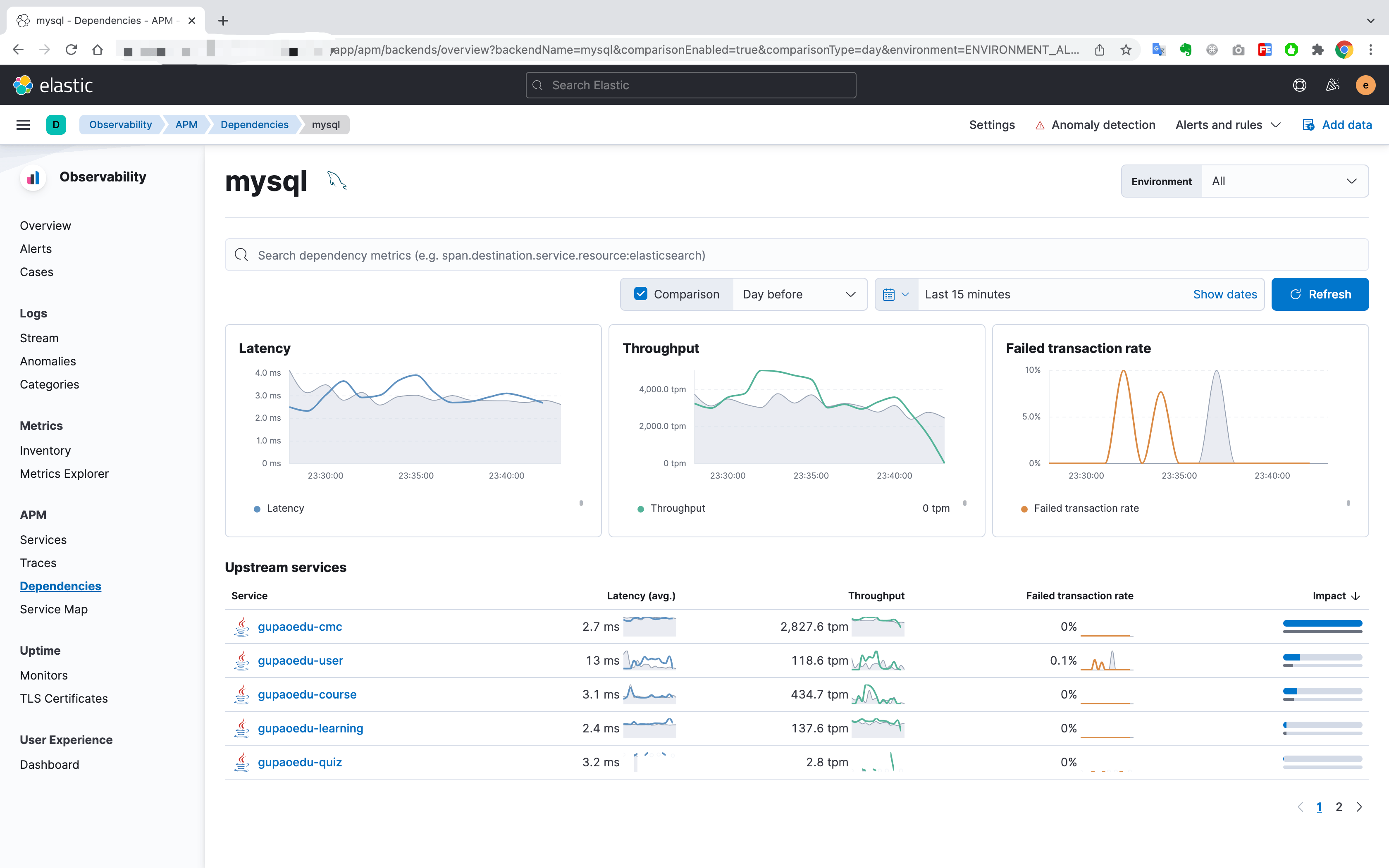
Task: Open the D space selector avatar
Action: (56, 124)
